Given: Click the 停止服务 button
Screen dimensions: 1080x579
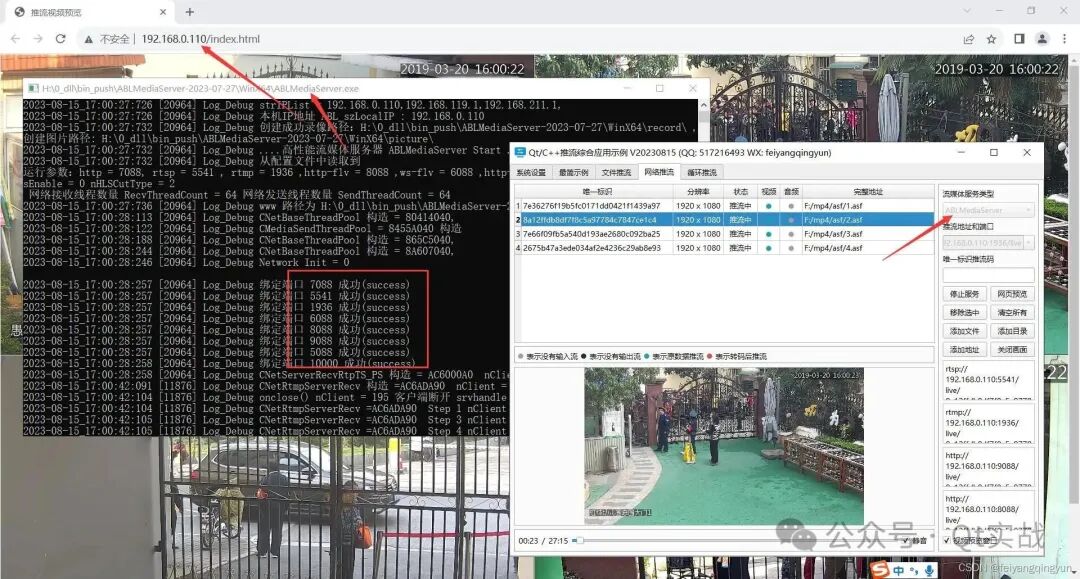Looking at the screenshot, I should [x=964, y=294].
